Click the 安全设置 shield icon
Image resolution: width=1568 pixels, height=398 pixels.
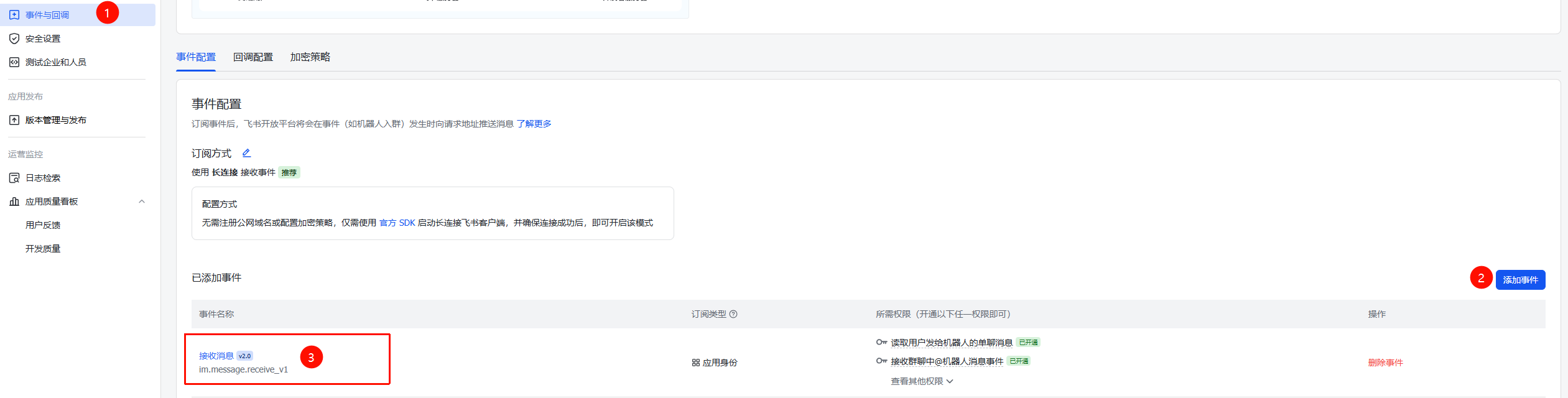pyautogui.click(x=14, y=39)
